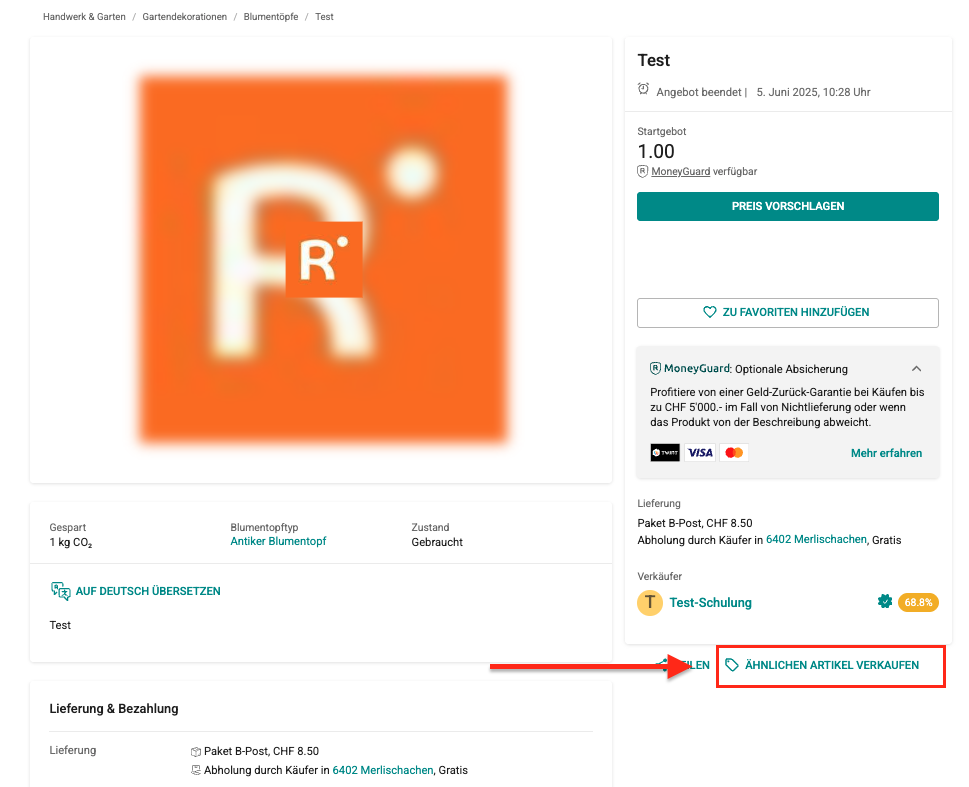Image resolution: width=969 pixels, height=787 pixels.
Task: Click the MoneyGuard shield icon beside verfügbar
Action: tap(643, 171)
